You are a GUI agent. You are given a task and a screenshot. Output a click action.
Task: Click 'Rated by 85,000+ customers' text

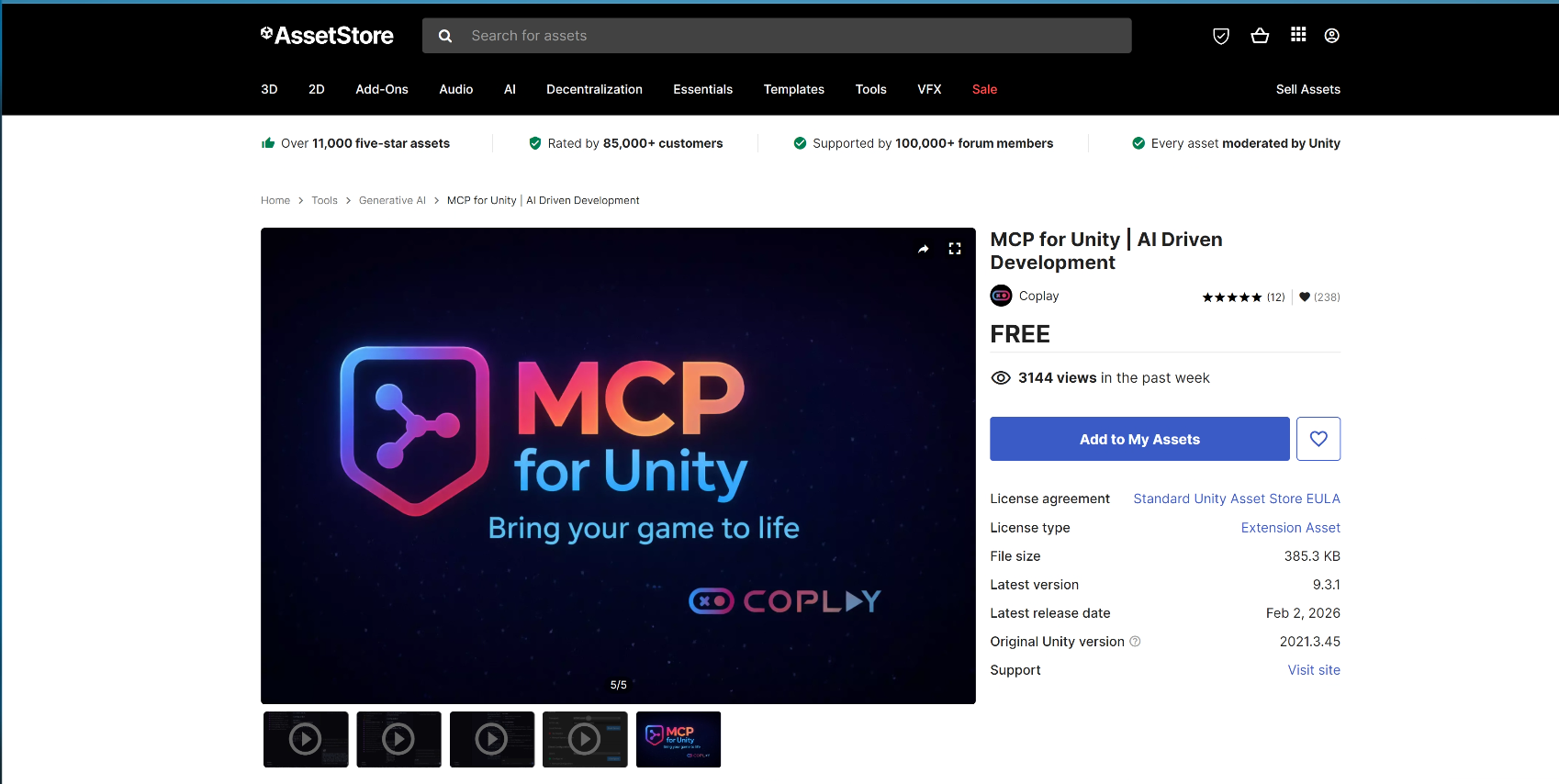point(635,143)
